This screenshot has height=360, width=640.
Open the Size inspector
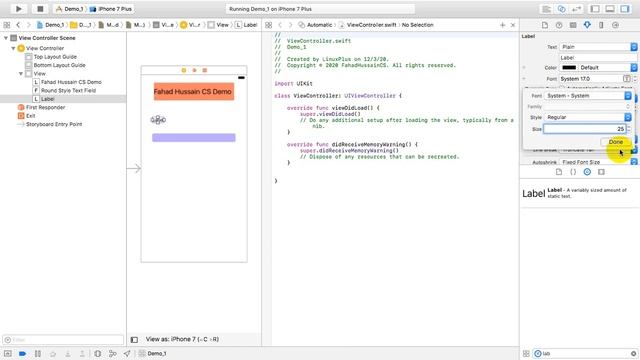(601, 25)
